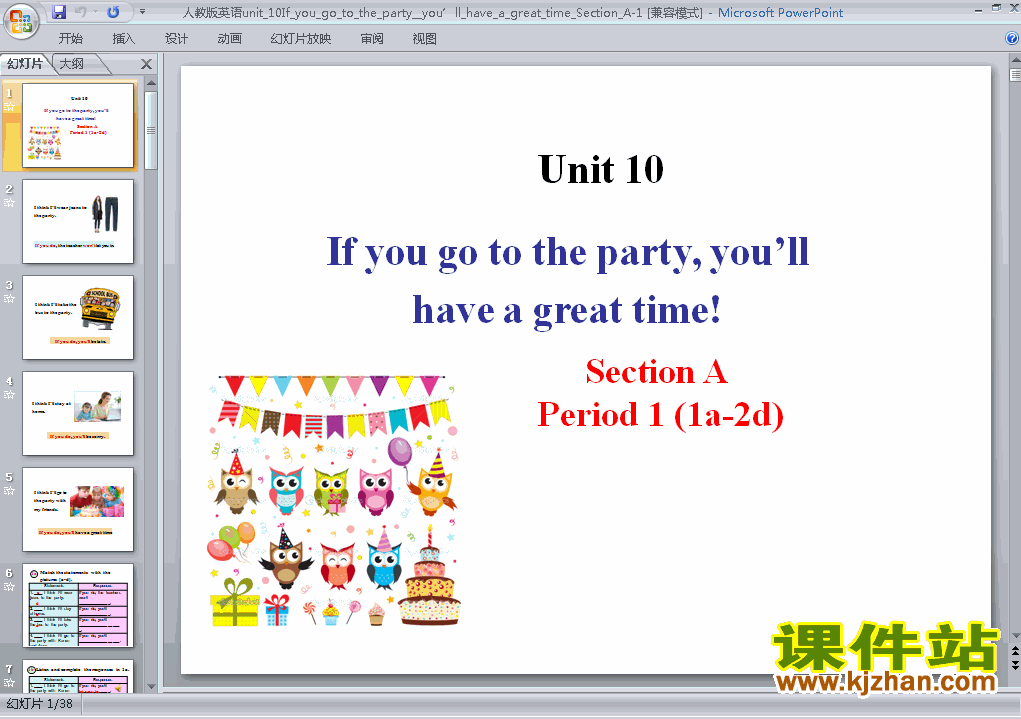Click the animation star icon beside slide 5
Screen dimensions: 1021x719
pyautogui.click(x=9, y=490)
